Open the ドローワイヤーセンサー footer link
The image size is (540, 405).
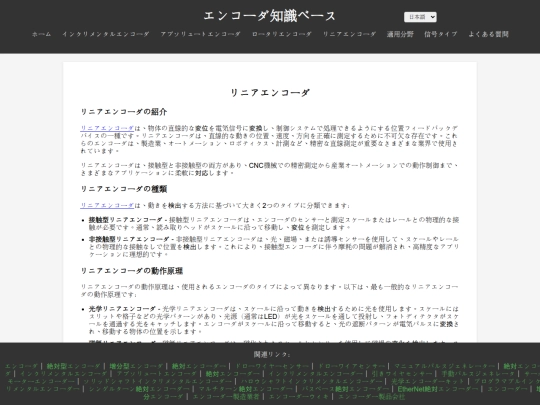[272, 366]
